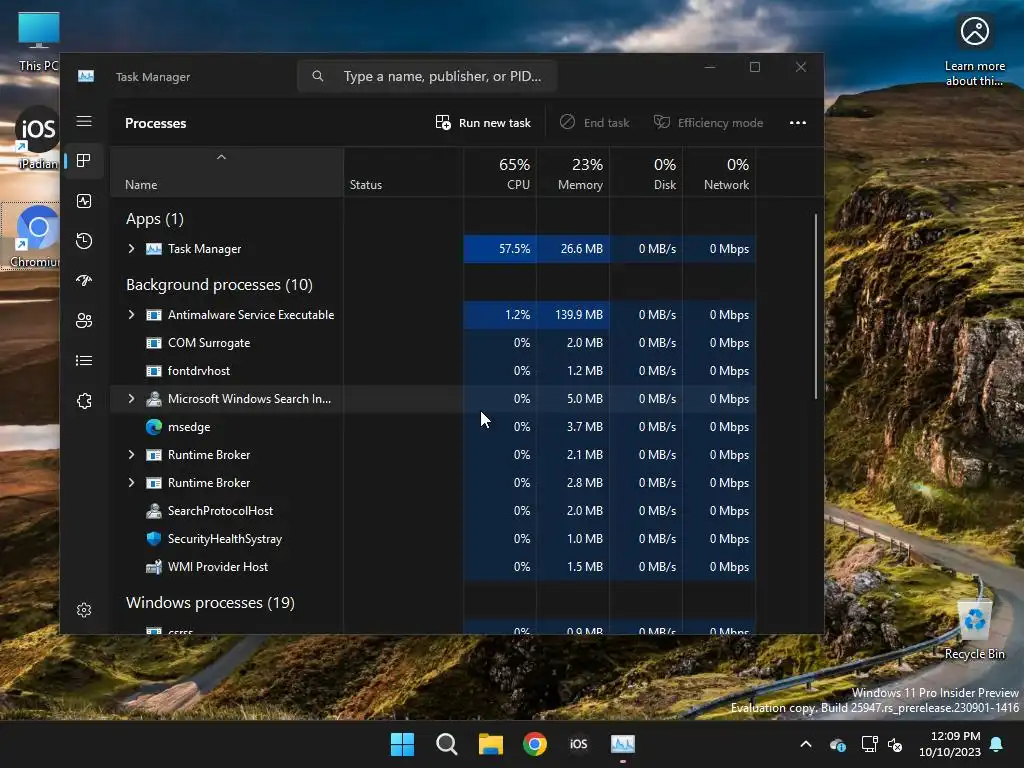Screen dimensions: 1024x768
Task: Sort processes by the Name column
Action: point(226,172)
